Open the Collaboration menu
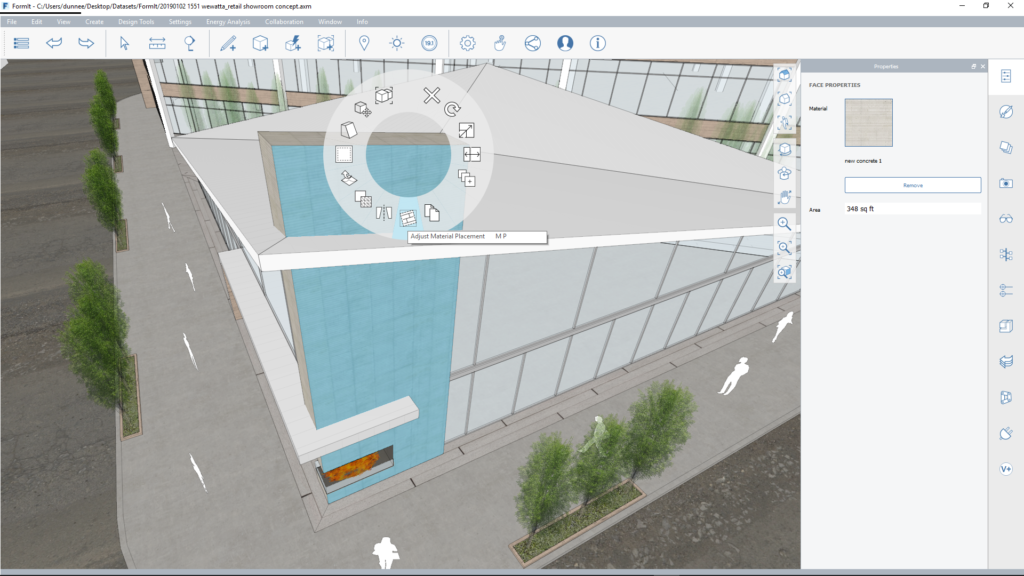Image resolution: width=1024 pixels, height=576 pixels. [284, 21]
